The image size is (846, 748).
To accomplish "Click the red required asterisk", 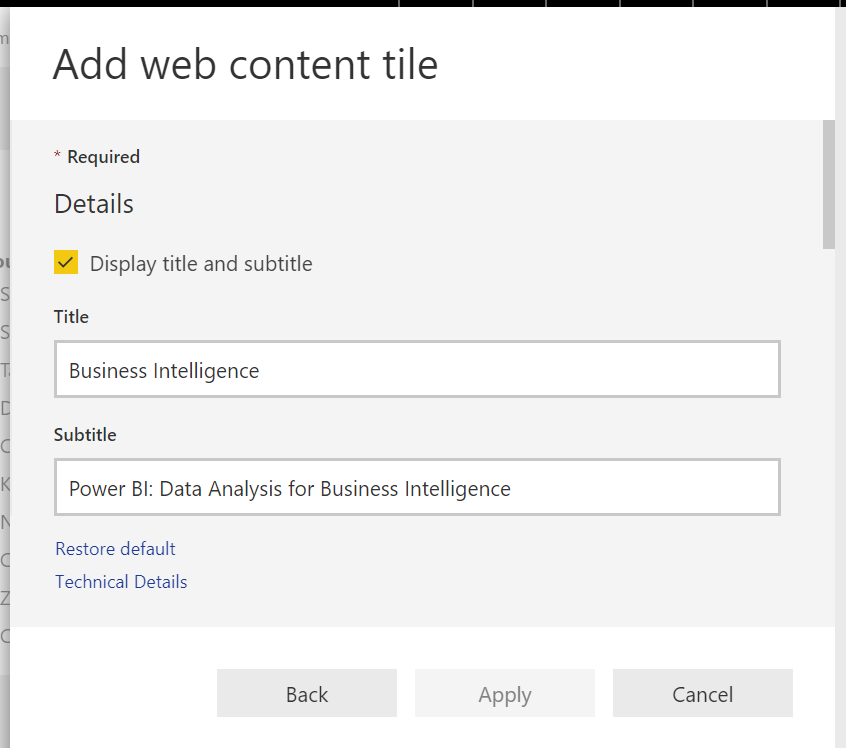I will pyautogui.click(x=57, y=156).
